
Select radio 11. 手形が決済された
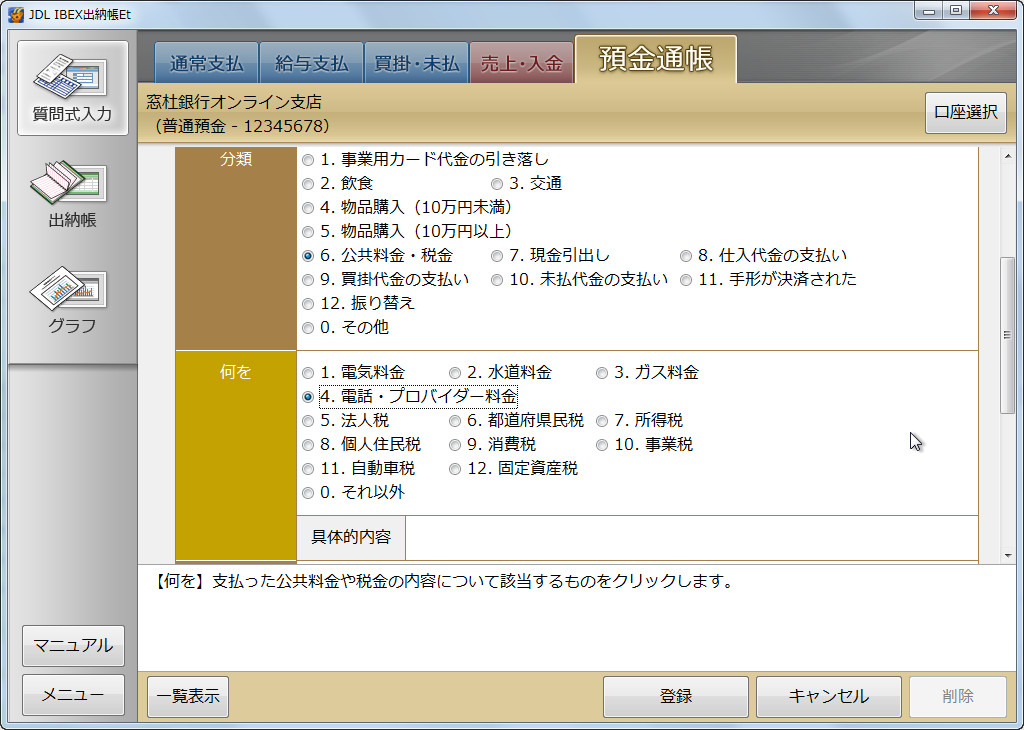tap(686, 280)
